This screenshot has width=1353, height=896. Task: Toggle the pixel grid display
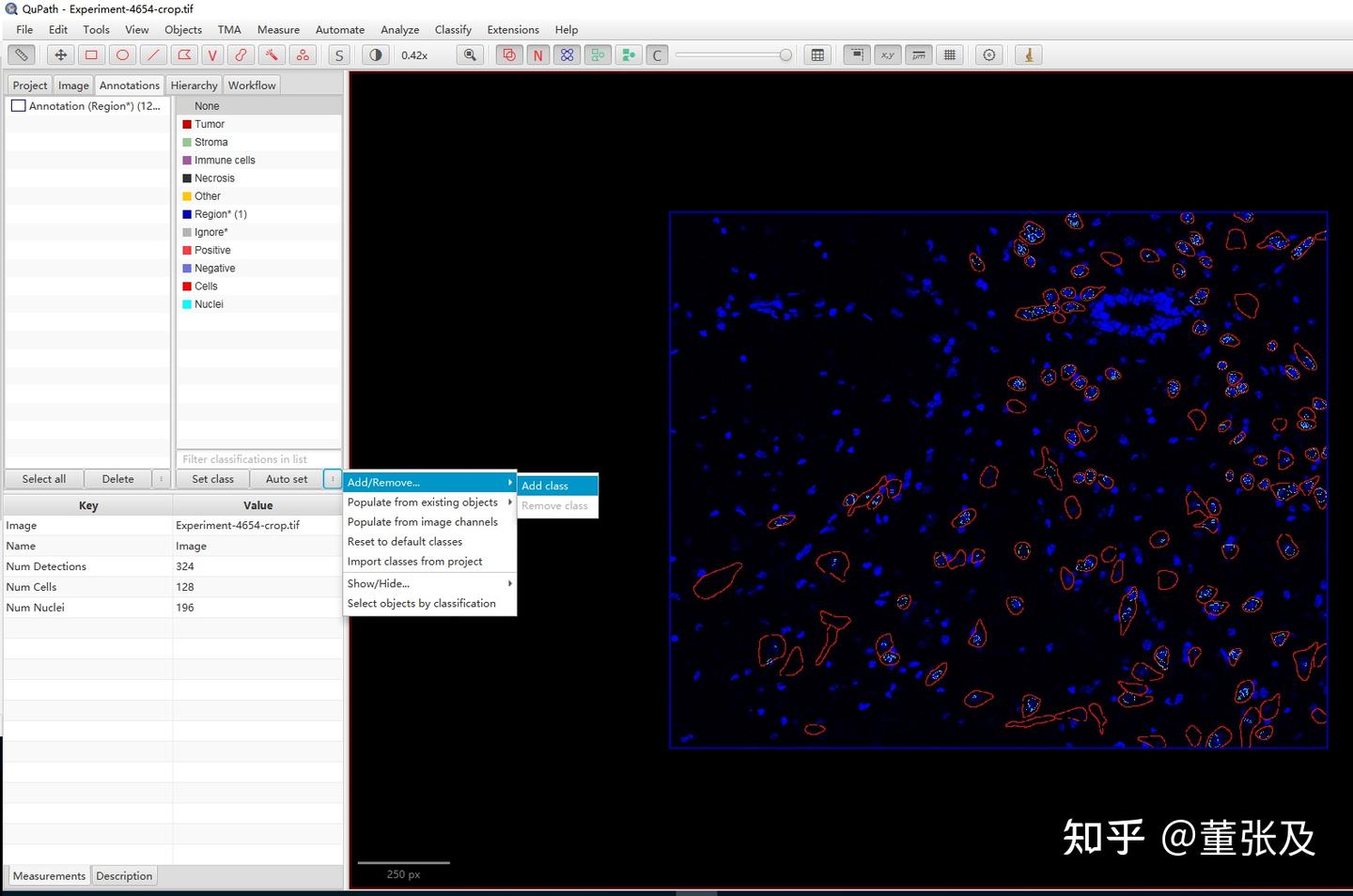(950, 55)
